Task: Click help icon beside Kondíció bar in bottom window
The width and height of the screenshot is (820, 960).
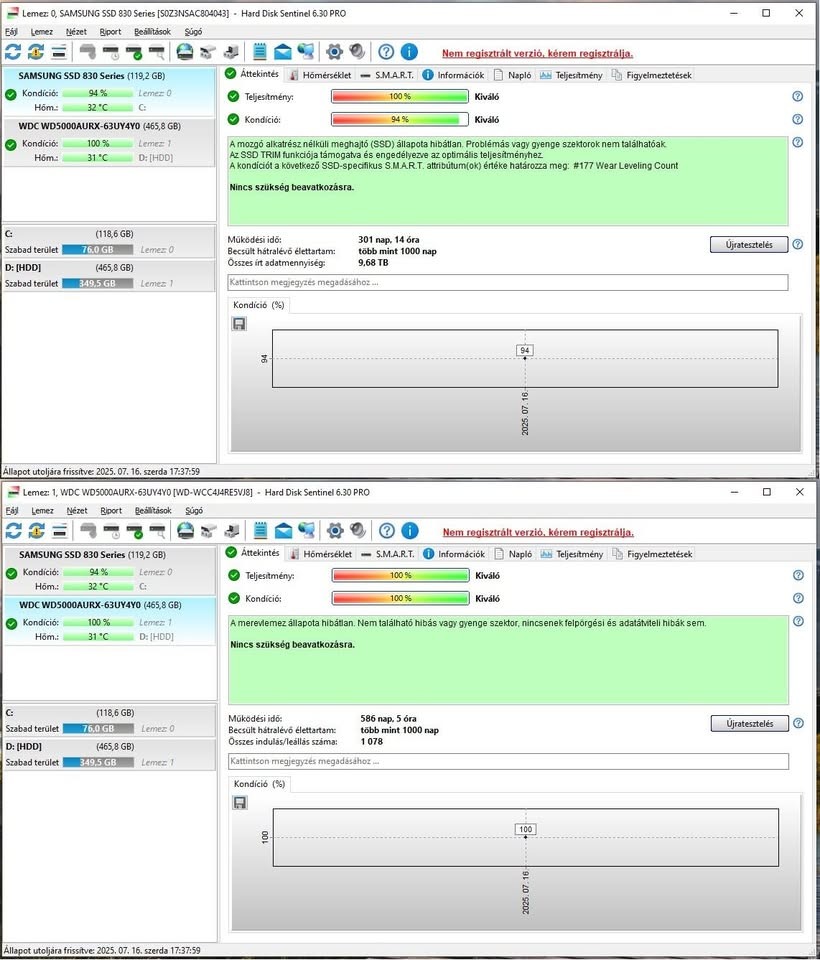Action: (x=798, y=598)
